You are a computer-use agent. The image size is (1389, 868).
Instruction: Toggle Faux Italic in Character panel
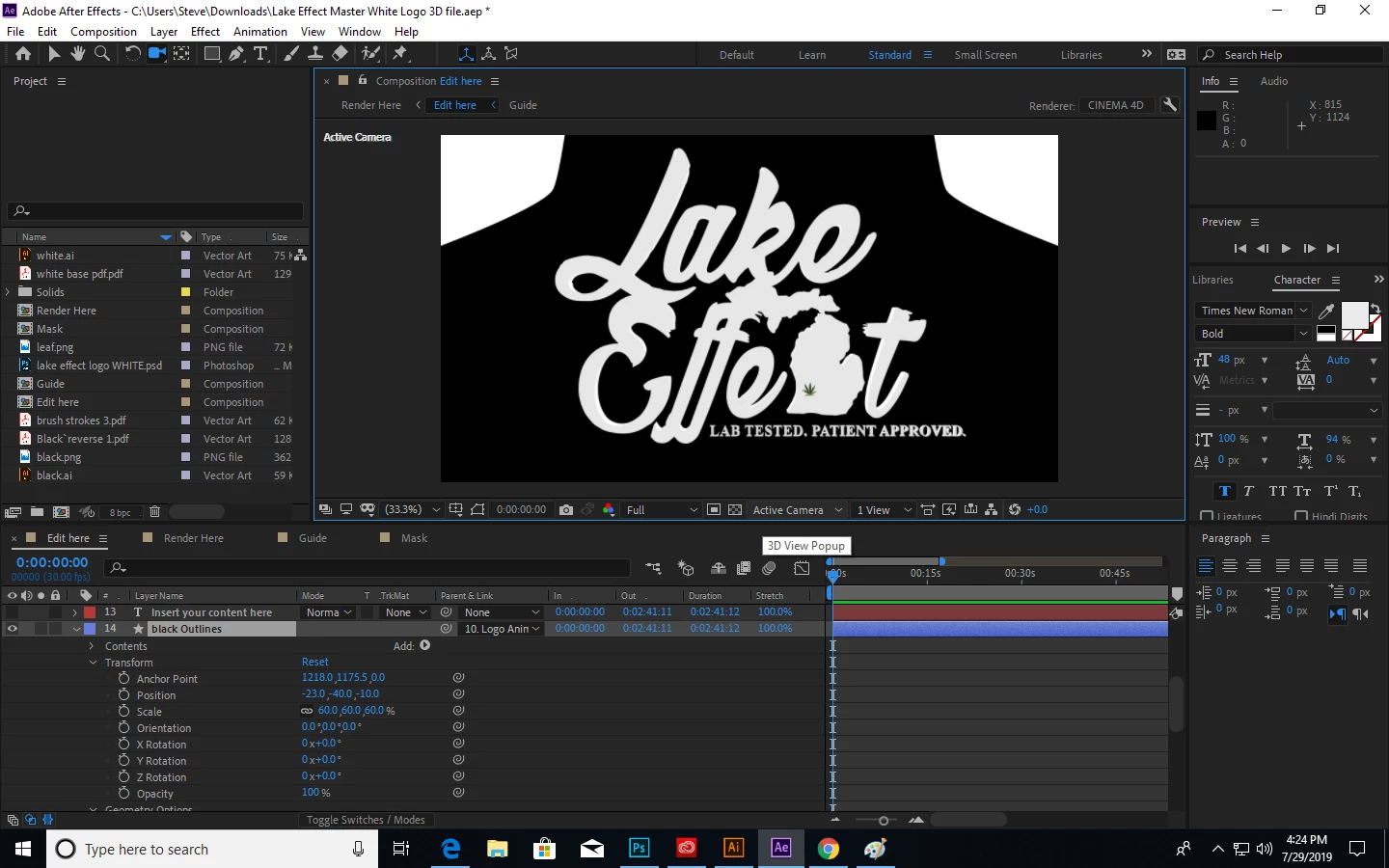point(1248,491)
